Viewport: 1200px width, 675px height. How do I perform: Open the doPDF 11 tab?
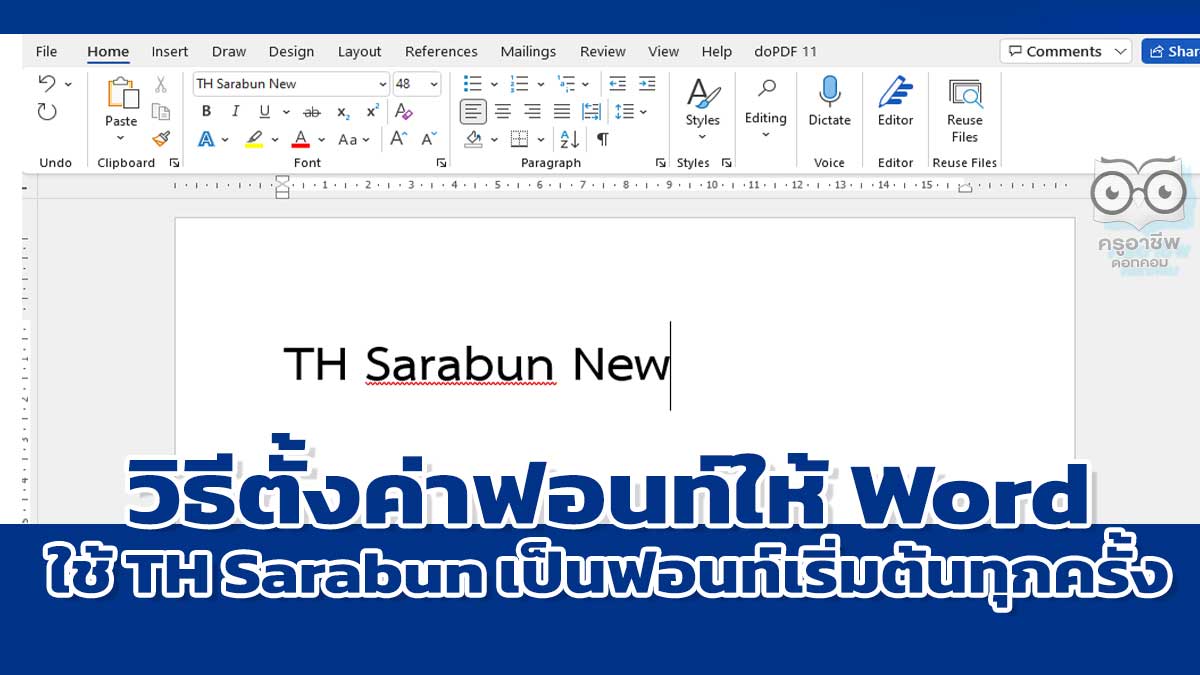[x=786, y=51]
